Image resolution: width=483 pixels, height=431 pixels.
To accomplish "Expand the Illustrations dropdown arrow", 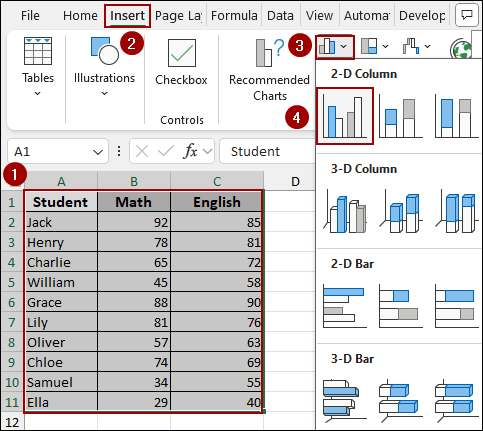I will (x=104, y=93).
